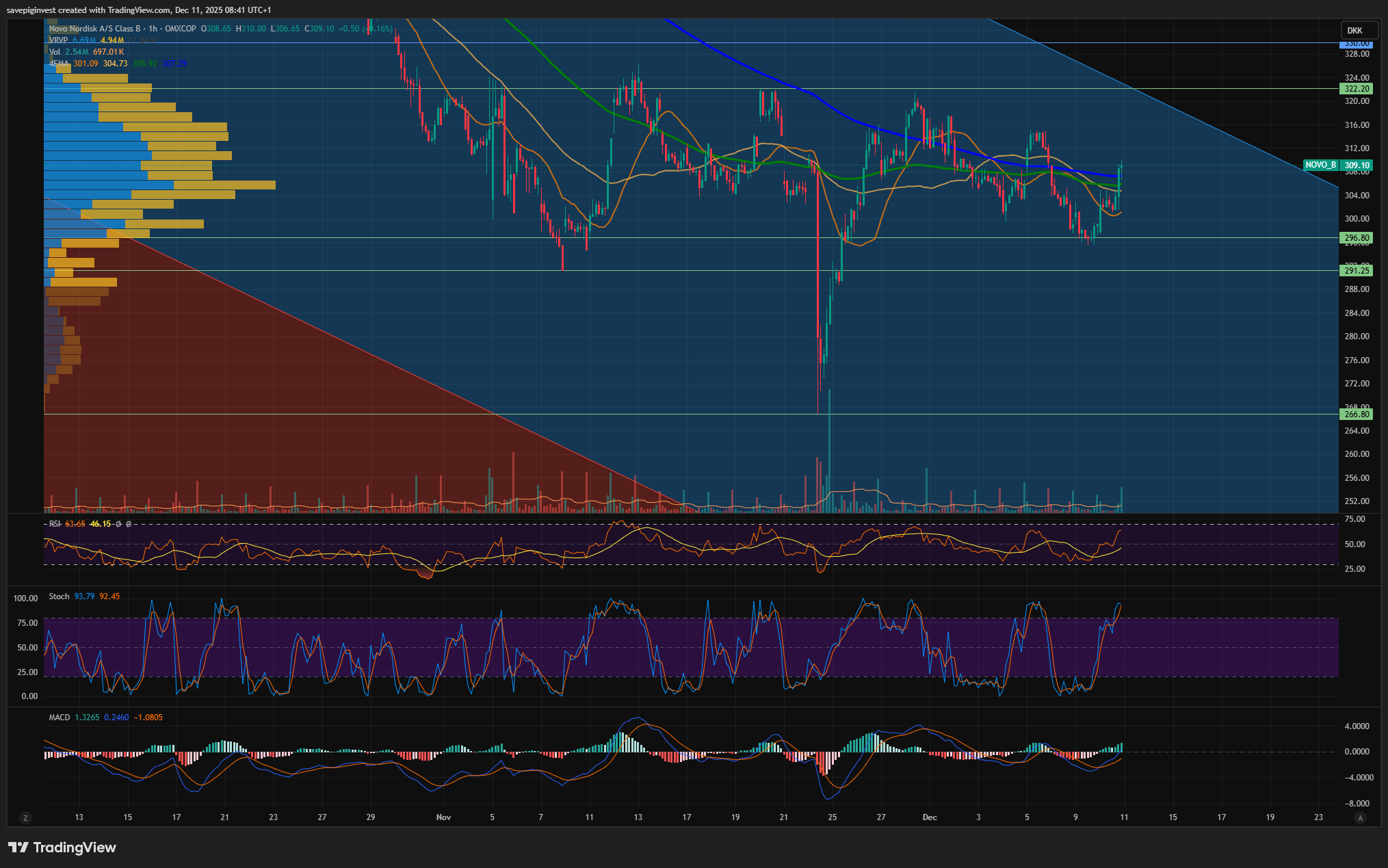The height and width of the screenshot is (868, 1388).
Task: Click the 322.20 green price label
Action: pos(1357,89)
